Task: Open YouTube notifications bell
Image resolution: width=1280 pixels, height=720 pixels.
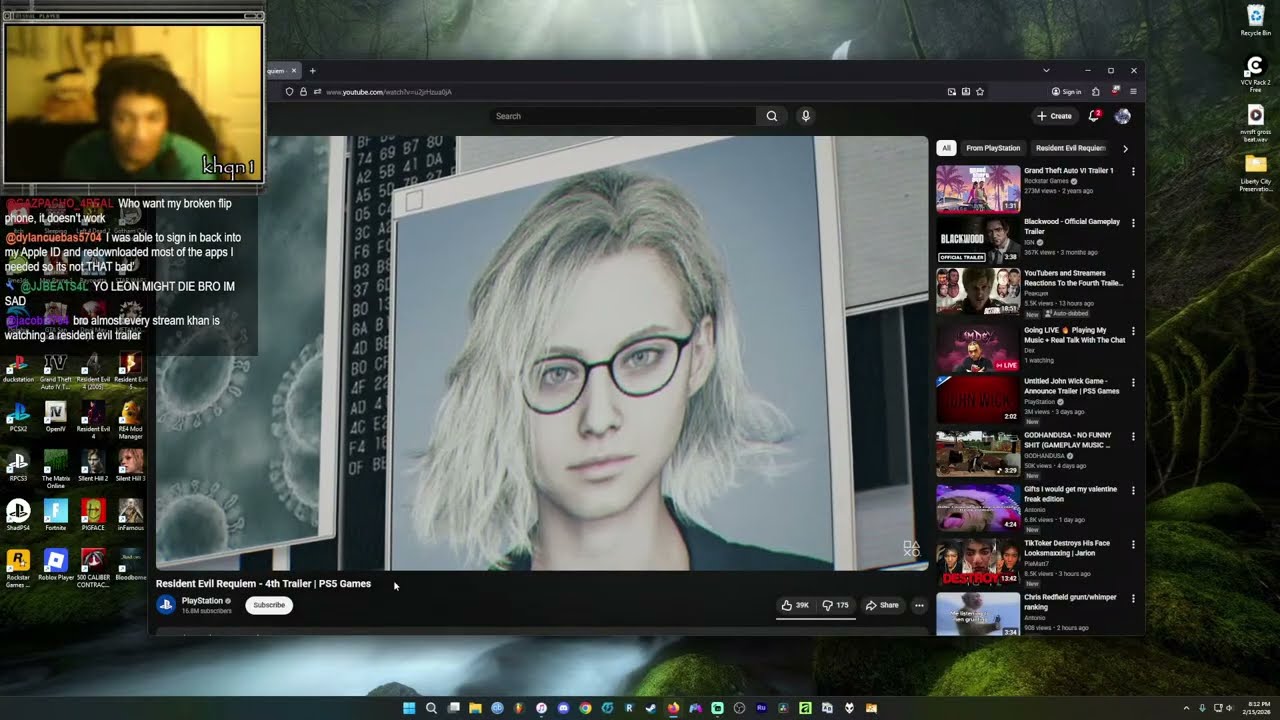Action: coord(1094,116)
